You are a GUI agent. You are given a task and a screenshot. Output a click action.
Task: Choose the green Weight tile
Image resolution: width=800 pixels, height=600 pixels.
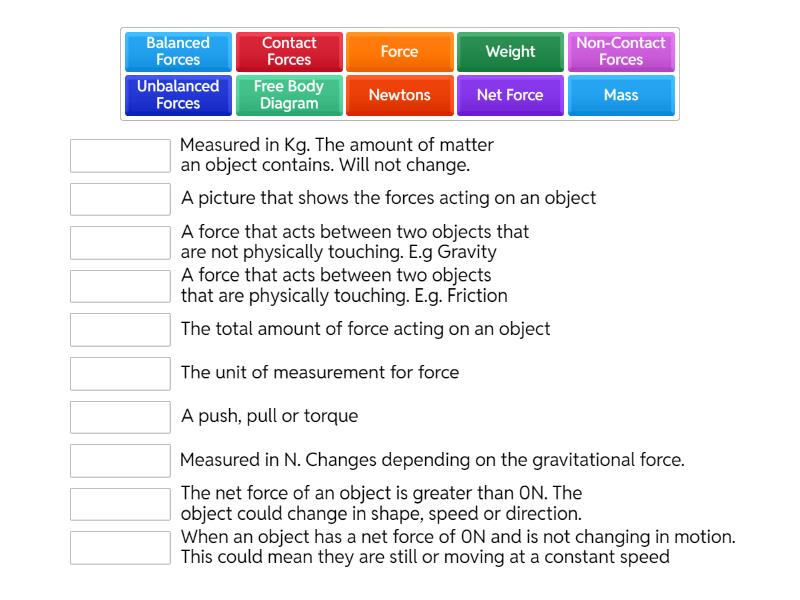[x=510, y=52]
